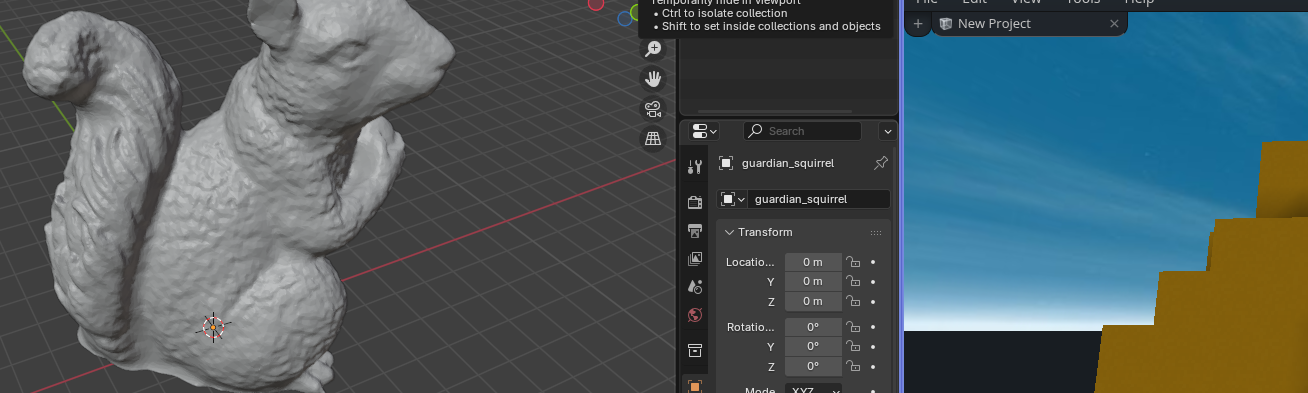Screen dimensions: 1308x393
Task: Open the Render properties tab icon
Action: coord(695,202)
